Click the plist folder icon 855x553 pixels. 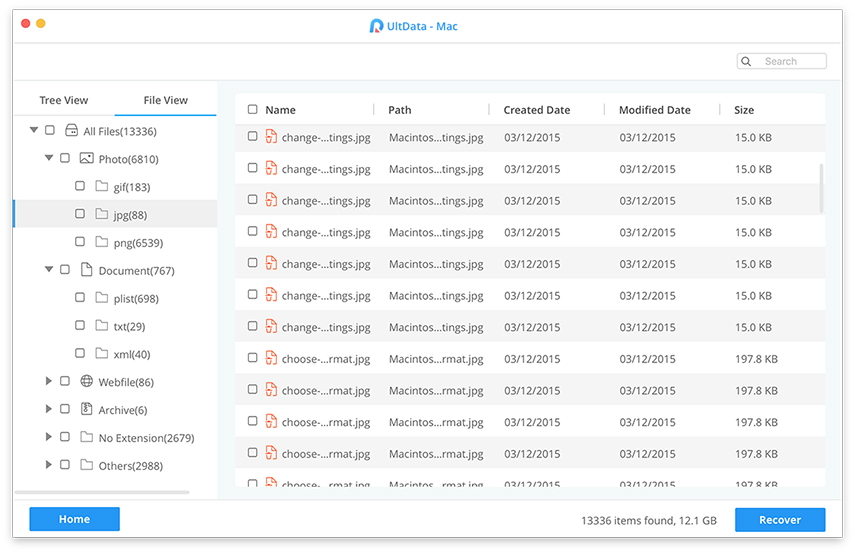click(x=101, y=297)
